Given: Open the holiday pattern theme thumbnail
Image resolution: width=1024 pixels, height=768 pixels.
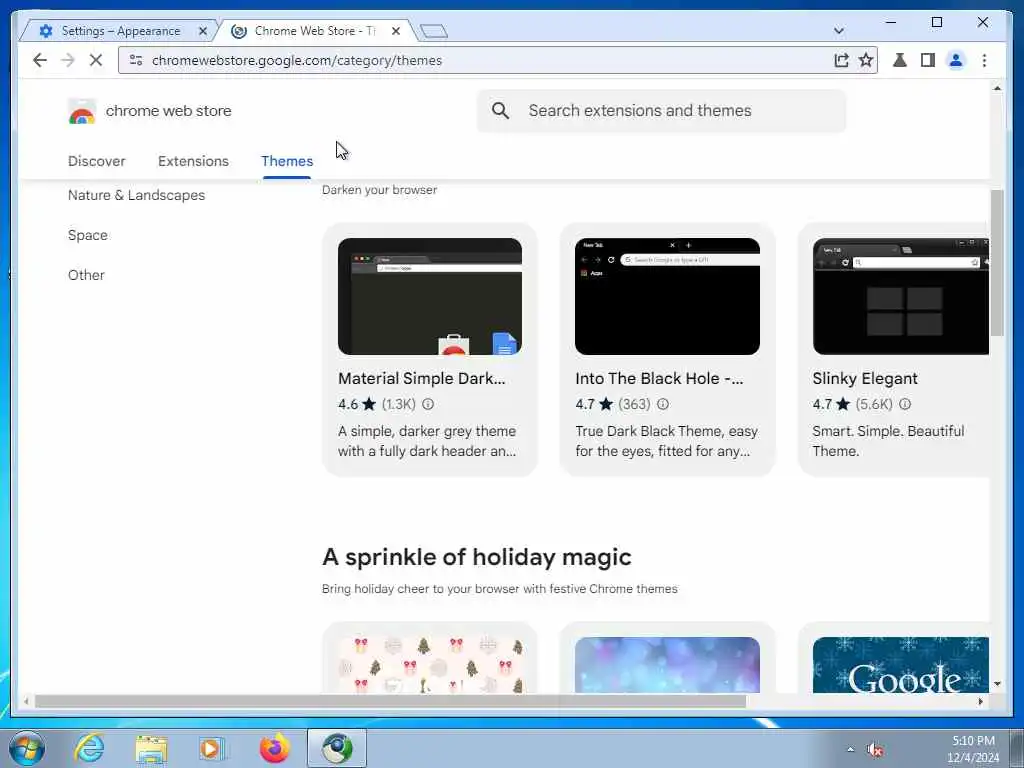Looking at the screenshot, I should pos(430,665).
